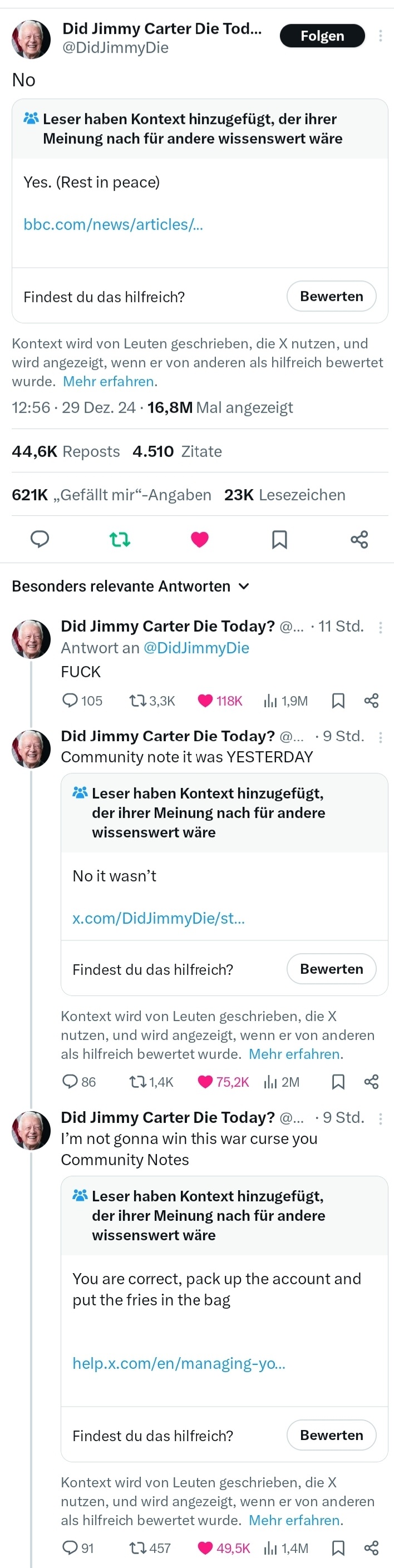Image resolution: width=394 pixels, height=1568 pixels.
Task: View the 44,6K Reposts list
Action: pyautogui.click(x=66, y=452)
